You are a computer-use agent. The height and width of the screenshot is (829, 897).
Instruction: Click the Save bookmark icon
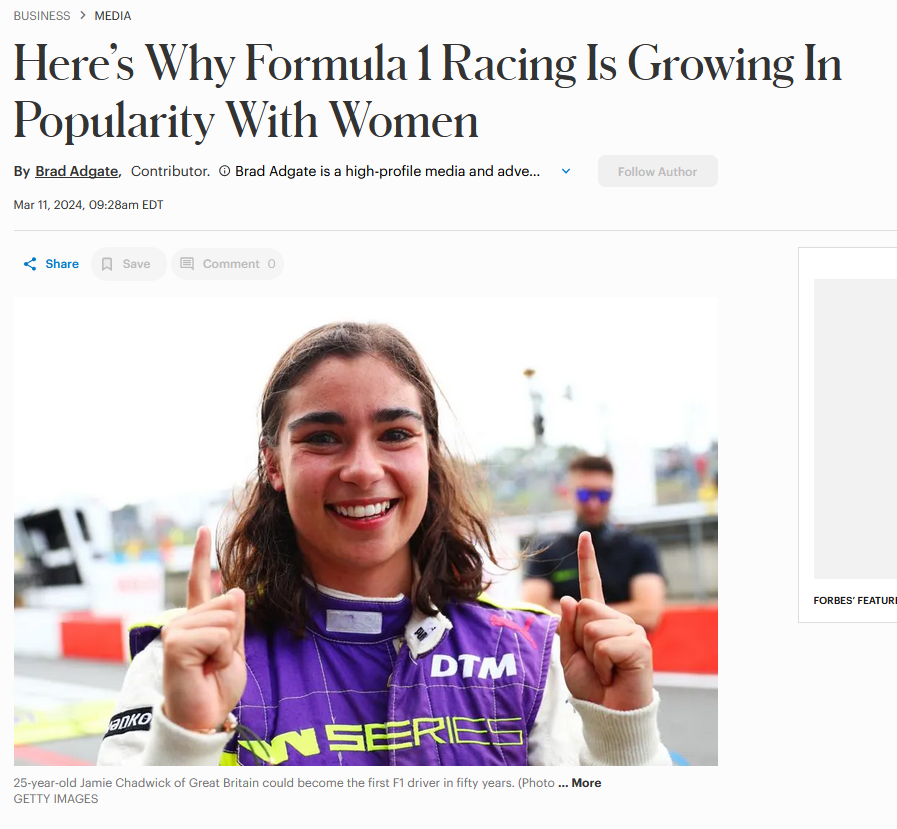pos(107,264)
